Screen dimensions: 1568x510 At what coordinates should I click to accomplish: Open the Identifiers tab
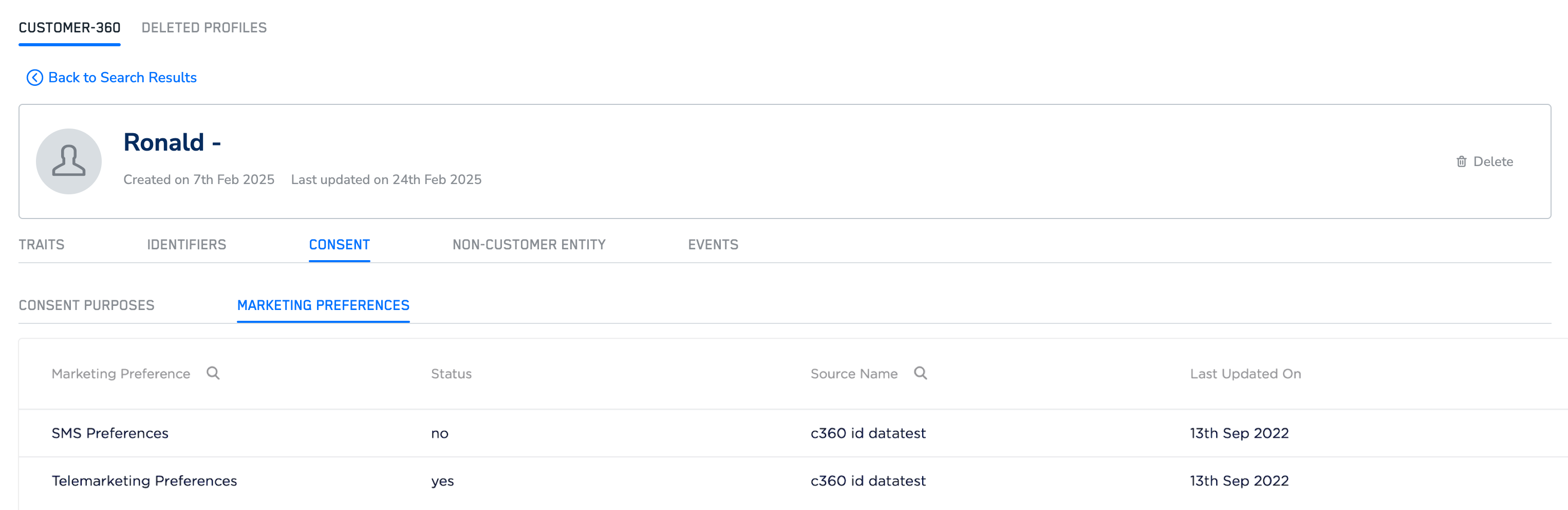[186, 244]
